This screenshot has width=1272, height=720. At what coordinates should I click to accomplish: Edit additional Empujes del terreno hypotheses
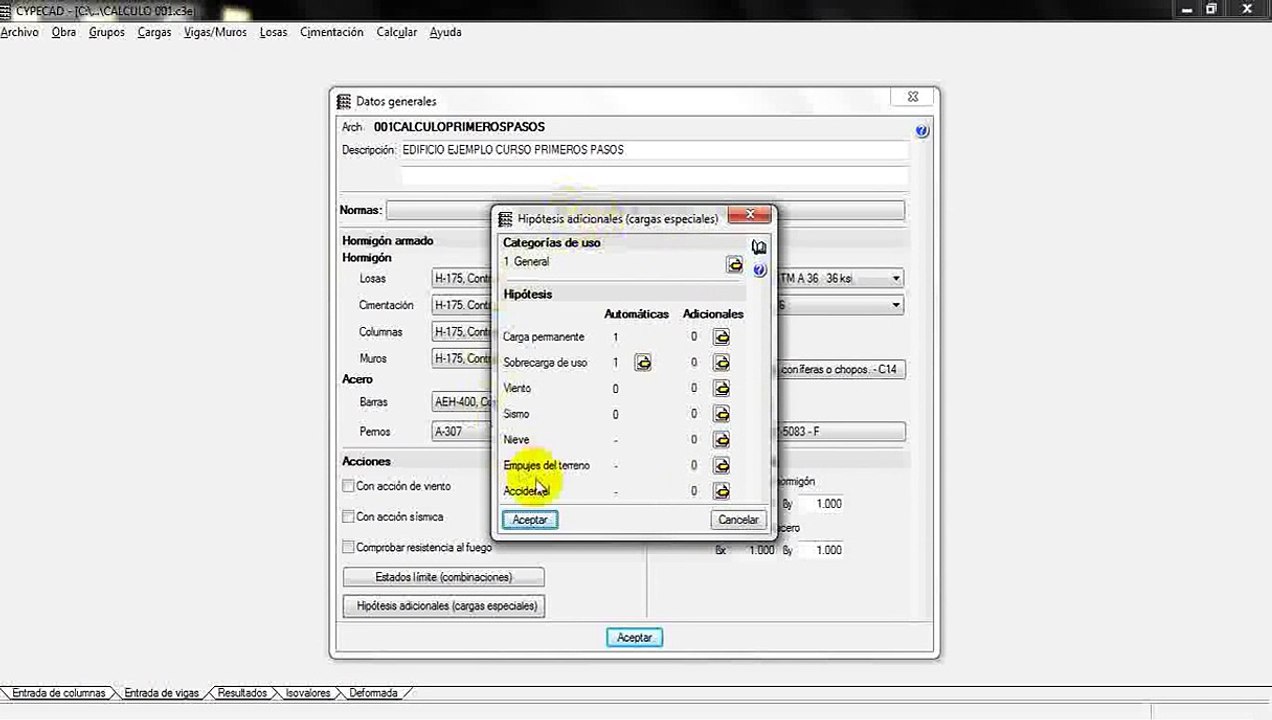point(721,466)
